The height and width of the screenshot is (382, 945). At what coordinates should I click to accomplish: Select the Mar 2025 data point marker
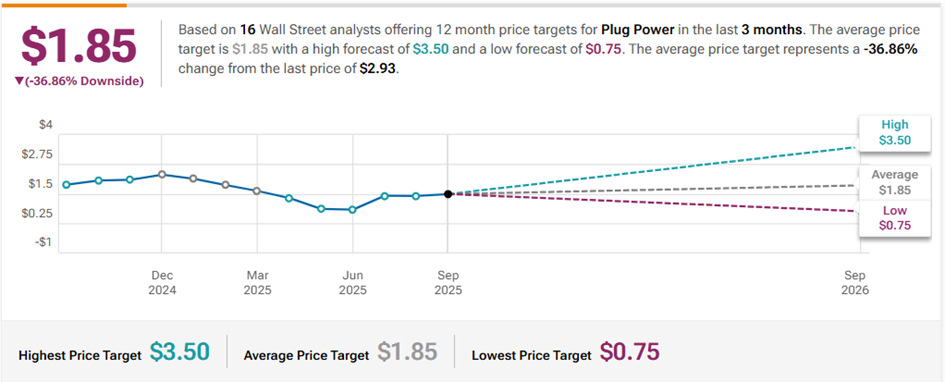(x=257, y=191)
